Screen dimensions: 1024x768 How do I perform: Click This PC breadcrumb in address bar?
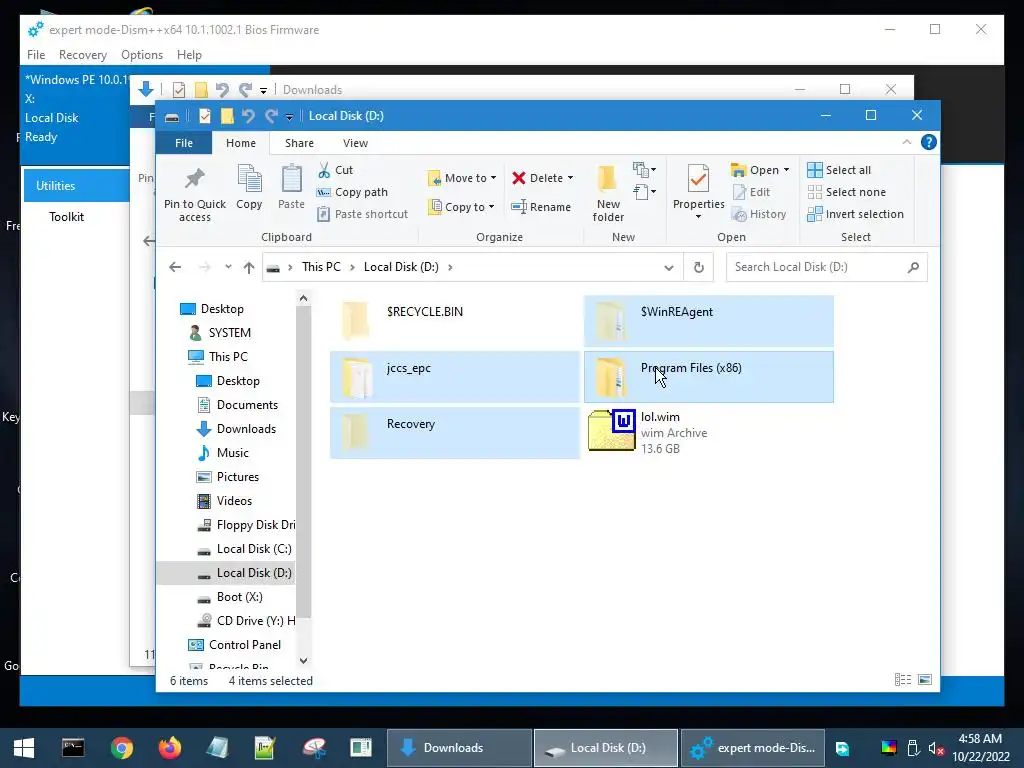click(x=321, y=267)
